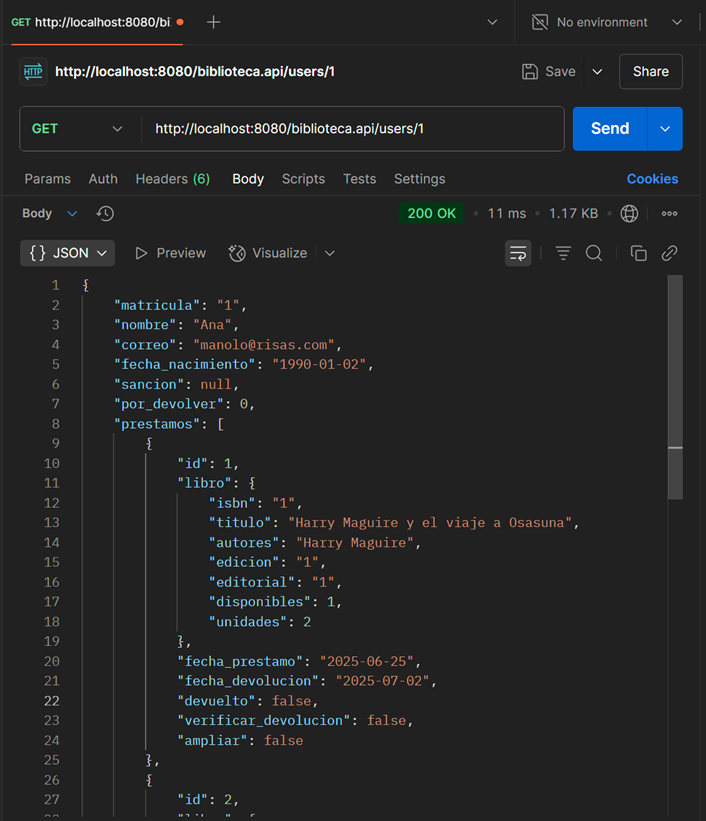This screenshot has height=821, width=706.
Task: Open the Cookies link
Action: (x=653, y=179)
